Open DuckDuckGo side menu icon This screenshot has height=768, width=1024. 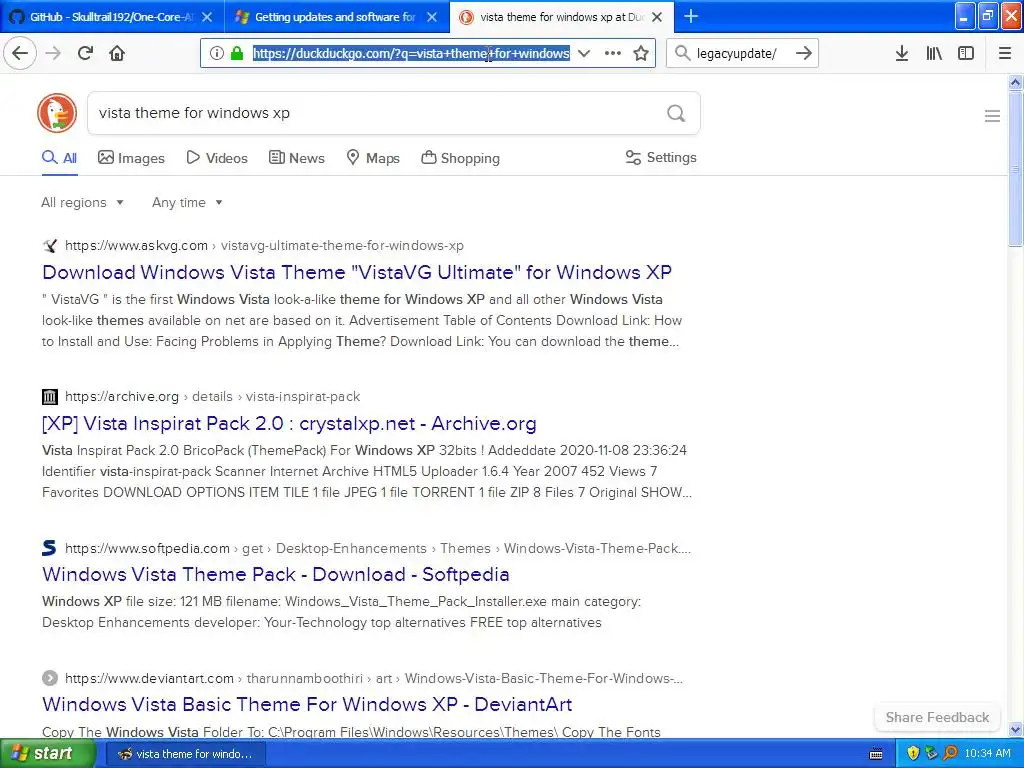(992, 116)
